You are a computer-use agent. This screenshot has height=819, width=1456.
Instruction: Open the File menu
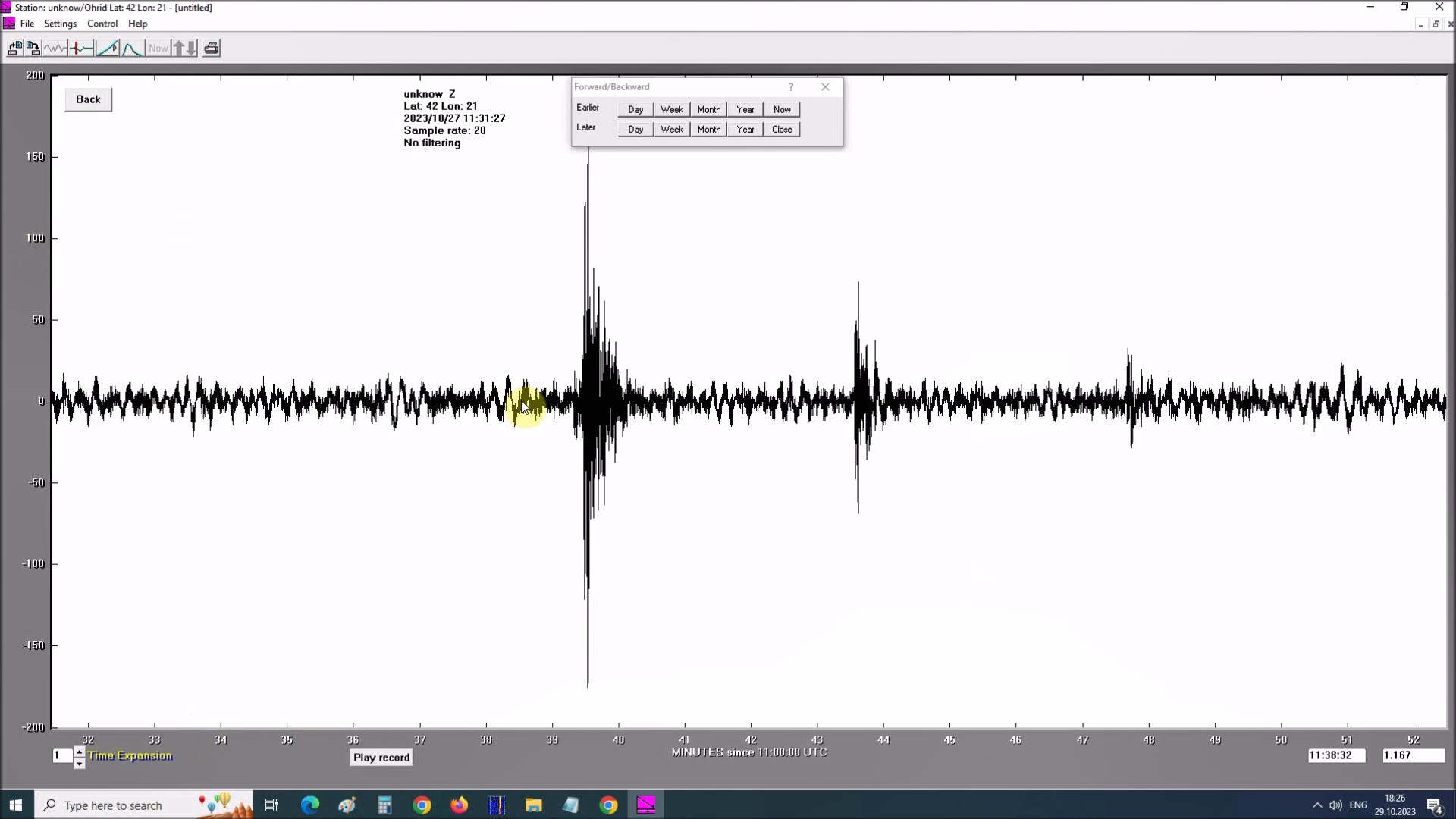[27, 24]
